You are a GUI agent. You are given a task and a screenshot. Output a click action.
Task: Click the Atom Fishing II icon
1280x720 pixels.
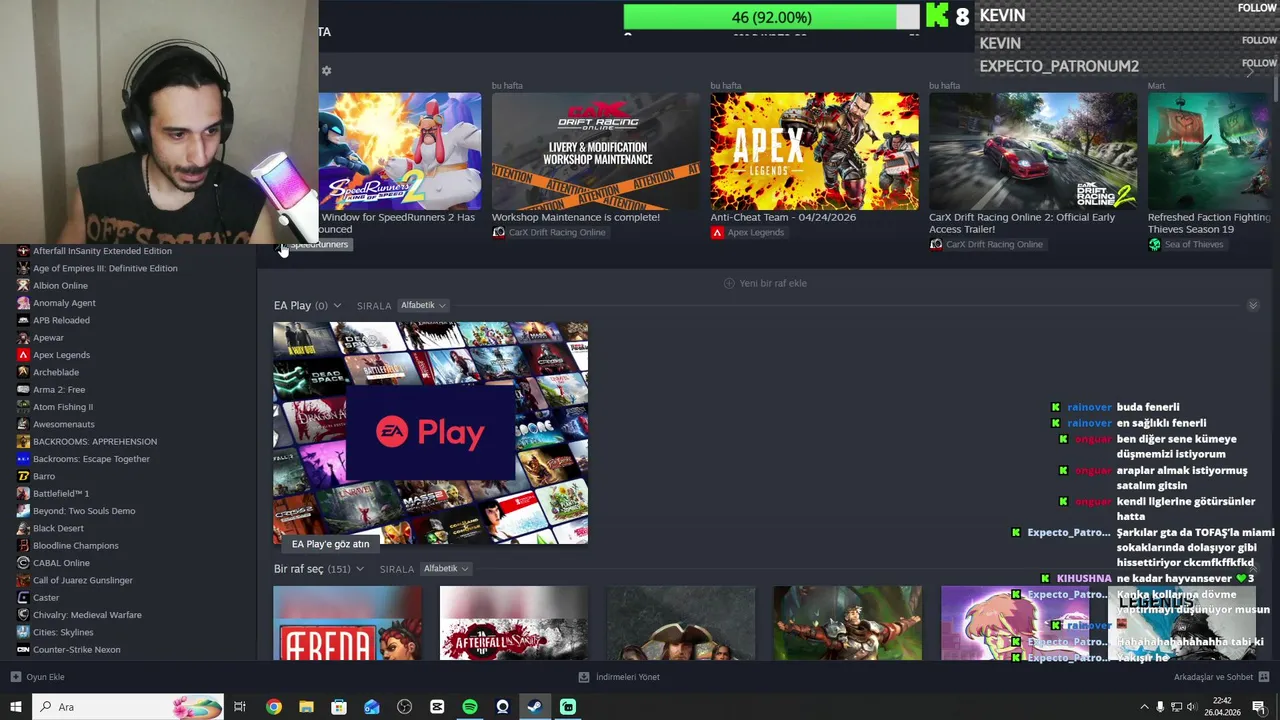pyautogui.click(x=23, y=407)
